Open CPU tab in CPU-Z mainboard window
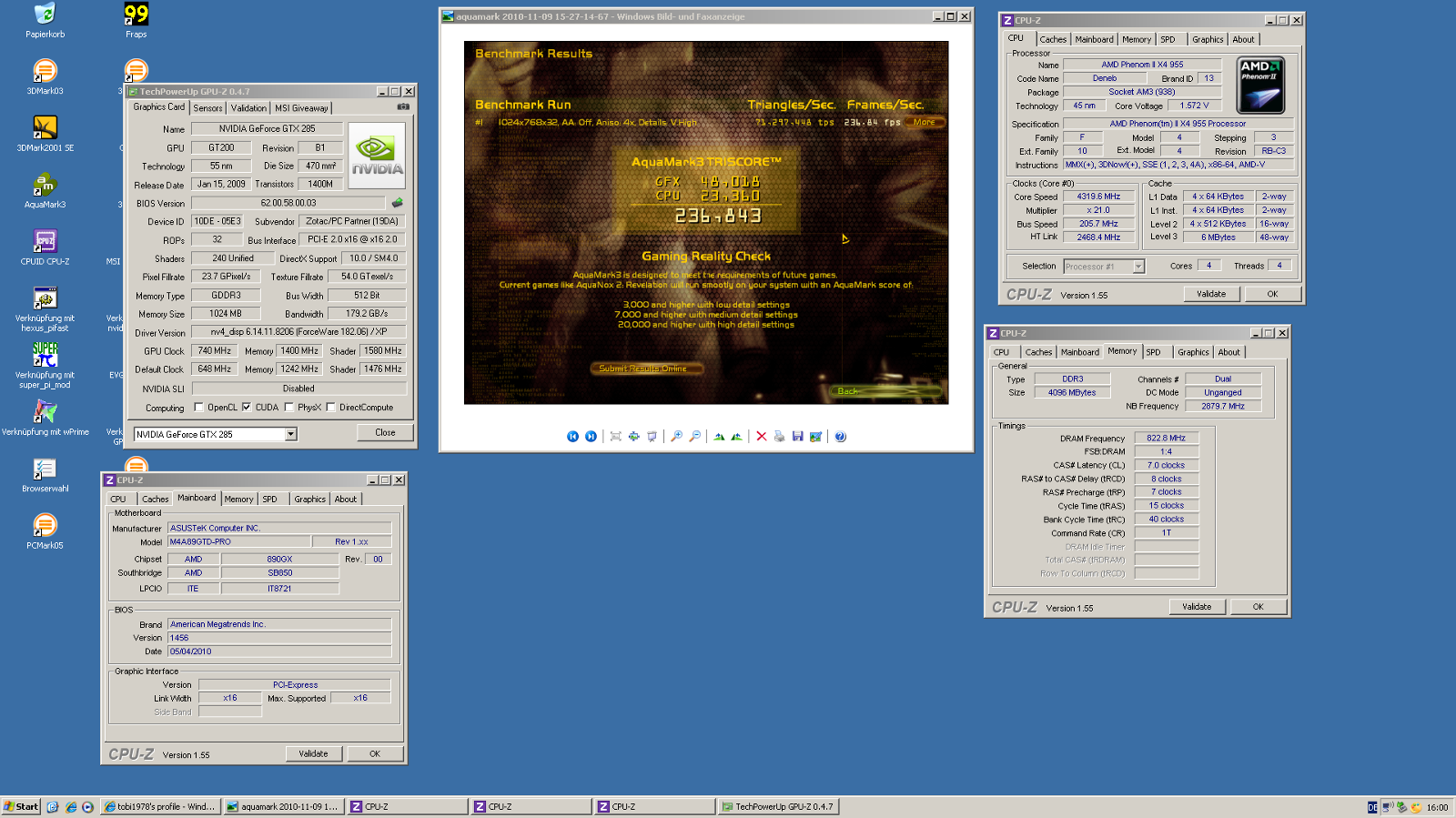Viewport: 1456px width, 818px height. click(118, 500)
